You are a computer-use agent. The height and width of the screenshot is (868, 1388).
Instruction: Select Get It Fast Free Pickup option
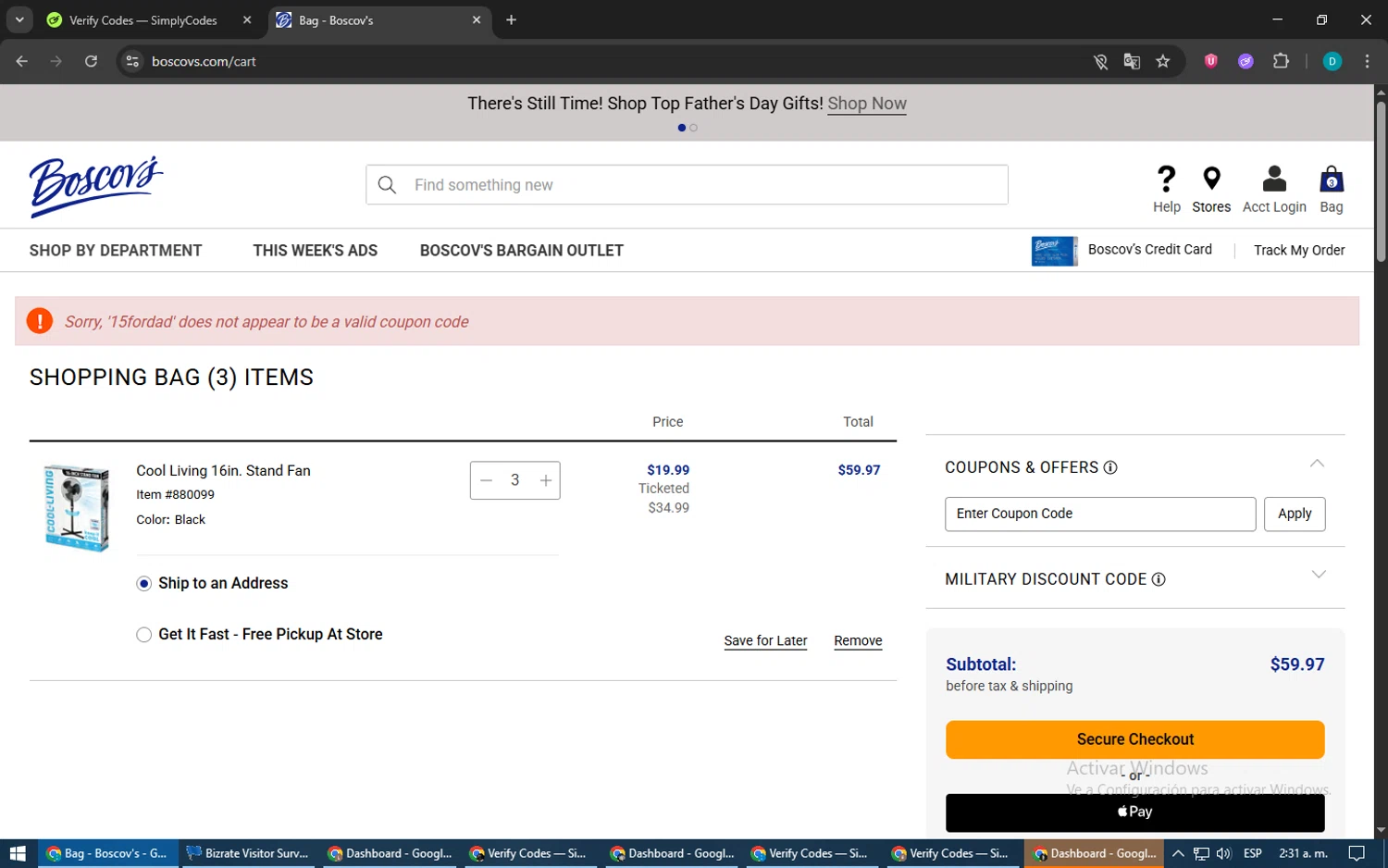pos(143,635)
